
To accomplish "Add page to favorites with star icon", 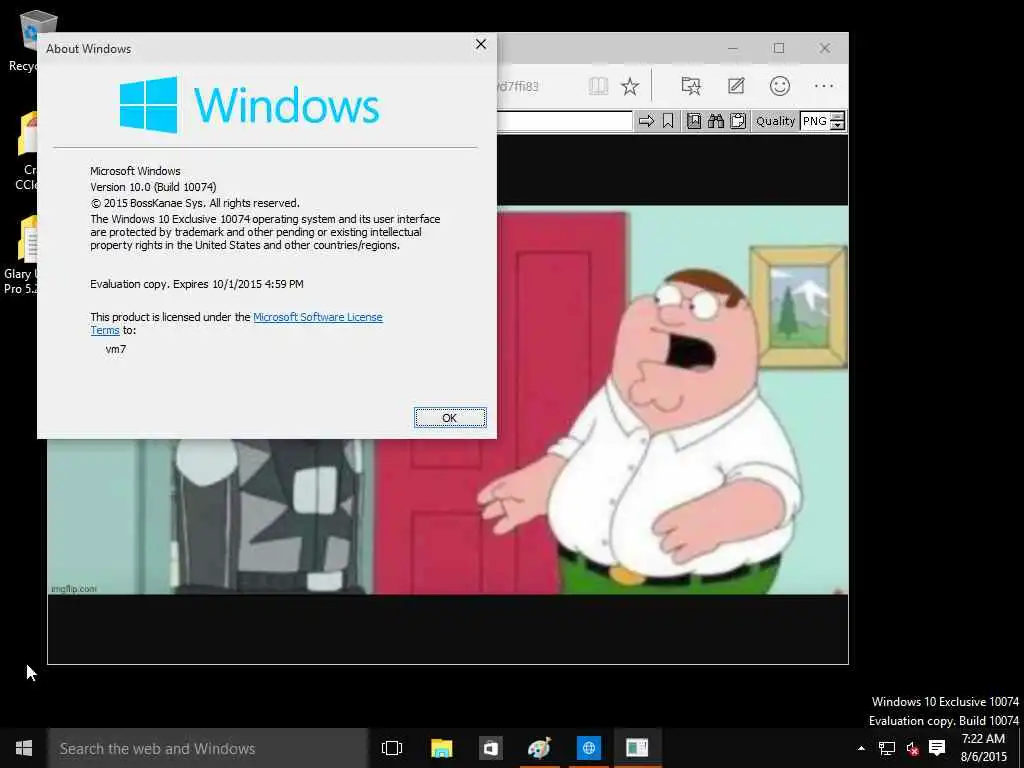I will coord(630,86).
